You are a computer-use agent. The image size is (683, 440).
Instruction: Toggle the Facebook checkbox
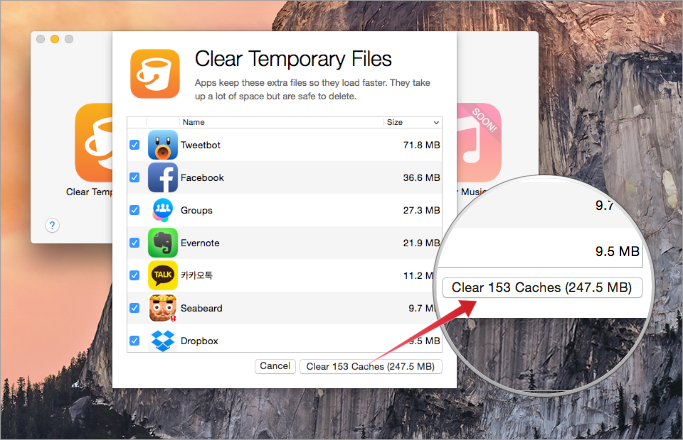[x=135, y=178]
